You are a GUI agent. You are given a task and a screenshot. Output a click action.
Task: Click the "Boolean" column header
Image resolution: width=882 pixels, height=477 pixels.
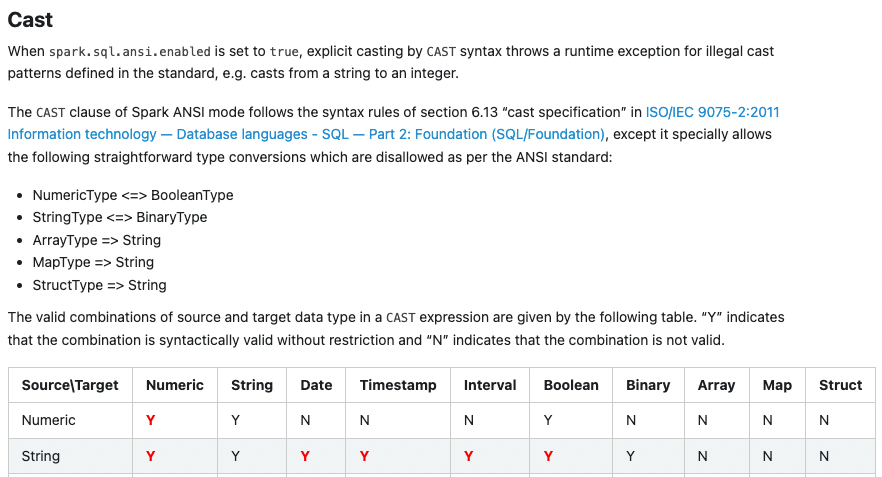point(571,385)
